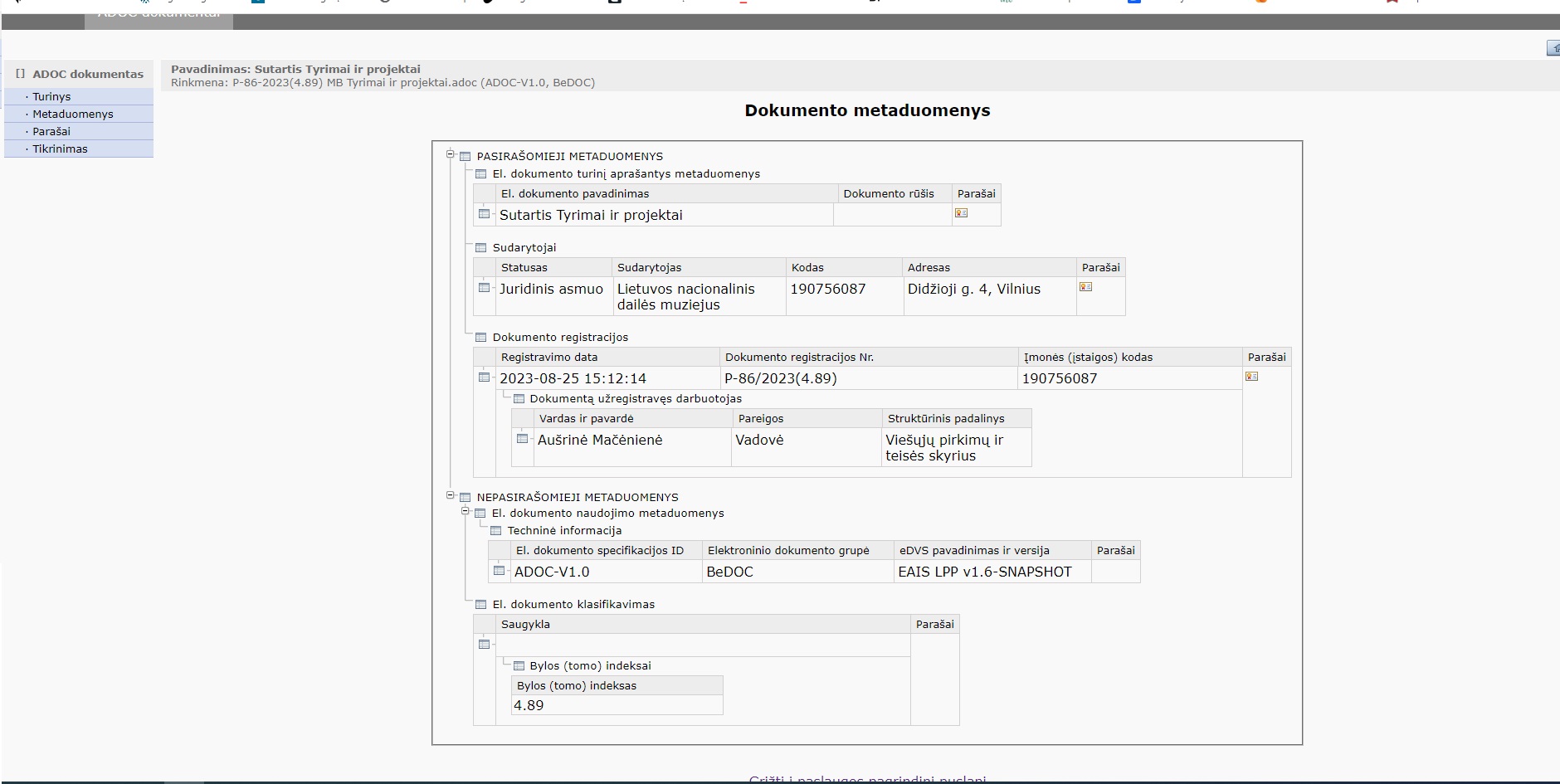Select the Dokumento registracijos tree item
The width and height of the screenshot is (1560, 784).
click(560, 338)
